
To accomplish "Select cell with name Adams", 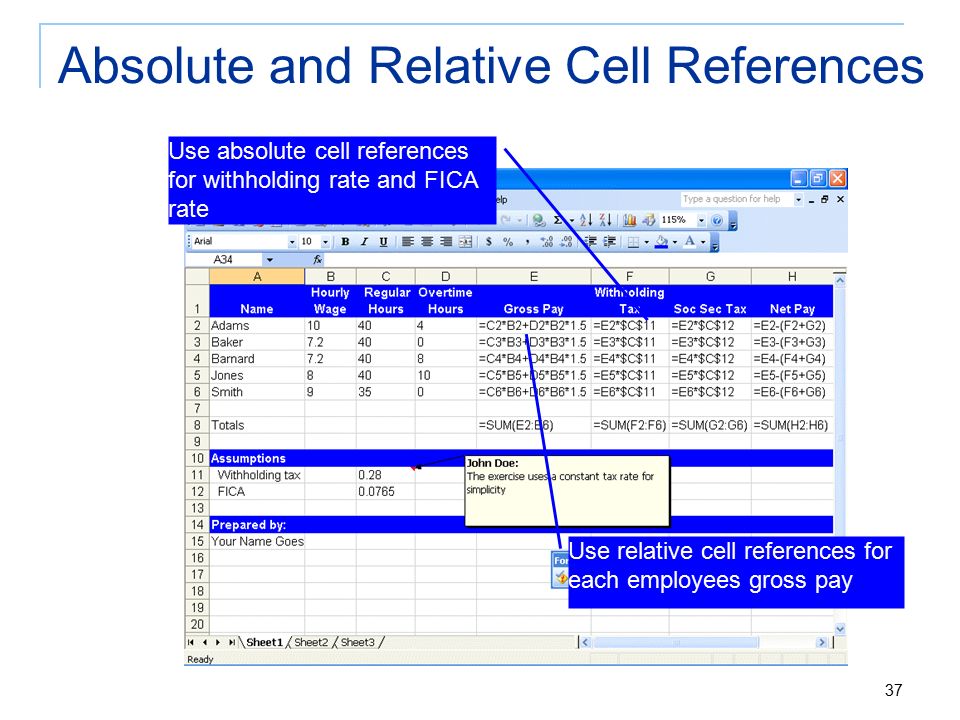I will (x=257, y=326).
